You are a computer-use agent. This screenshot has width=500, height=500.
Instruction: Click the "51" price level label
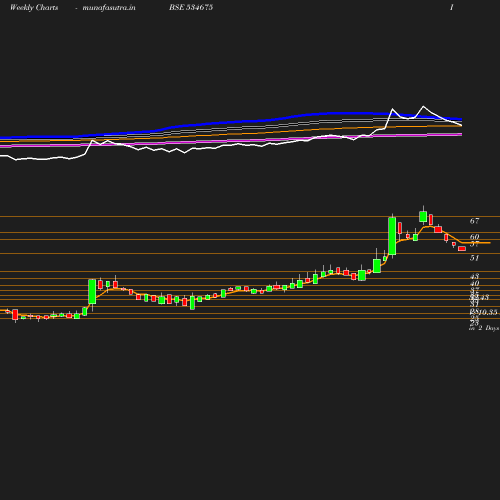474,258
